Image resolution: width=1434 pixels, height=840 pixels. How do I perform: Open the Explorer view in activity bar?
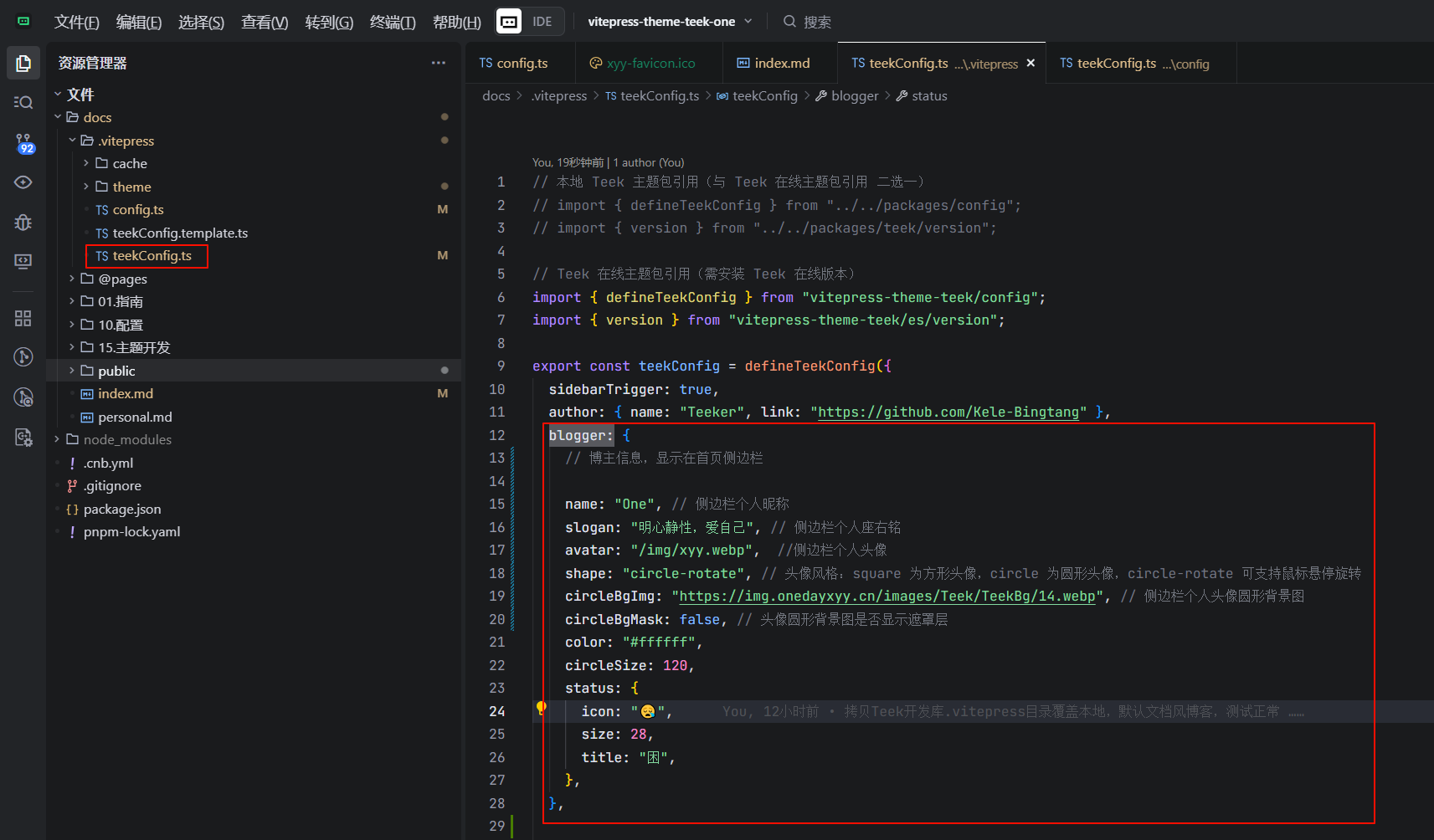tap(23, 64)
